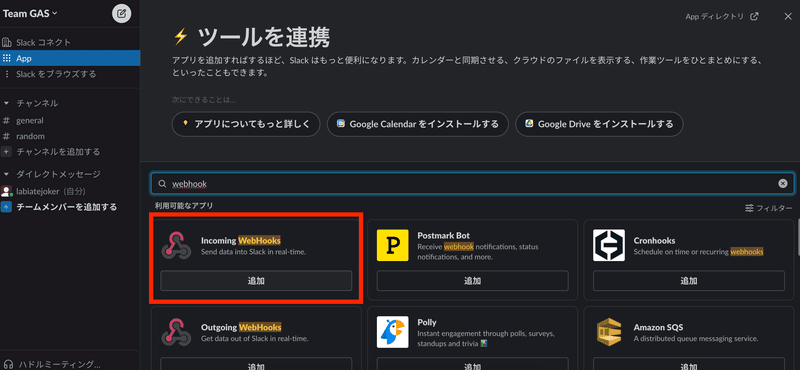Open the Outgoing WebHooks title

click(x=241, y=327)
